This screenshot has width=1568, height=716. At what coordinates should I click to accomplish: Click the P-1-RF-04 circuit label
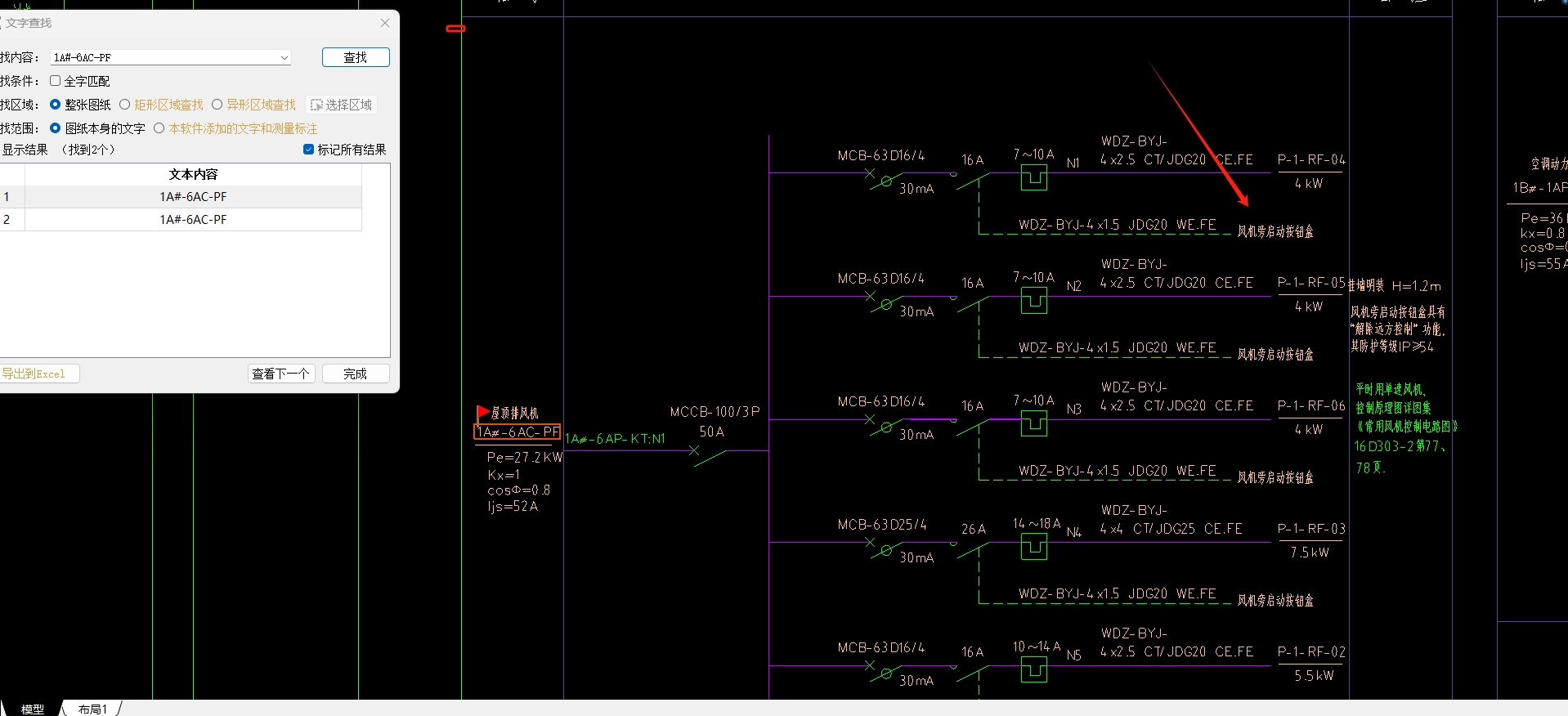[x=1311, y=160]
